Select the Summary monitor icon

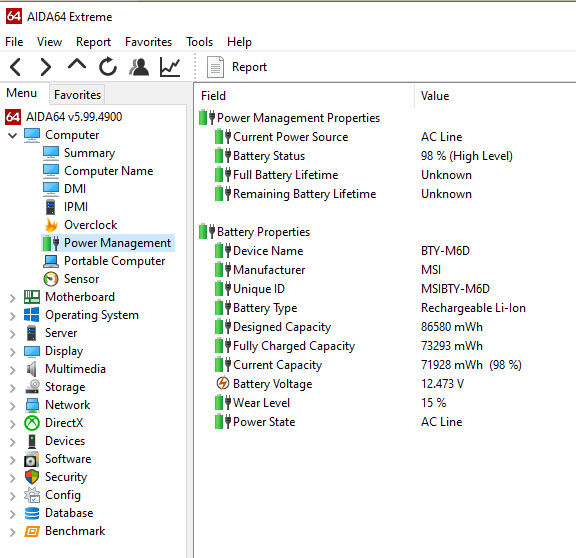[x=51, y=153]
